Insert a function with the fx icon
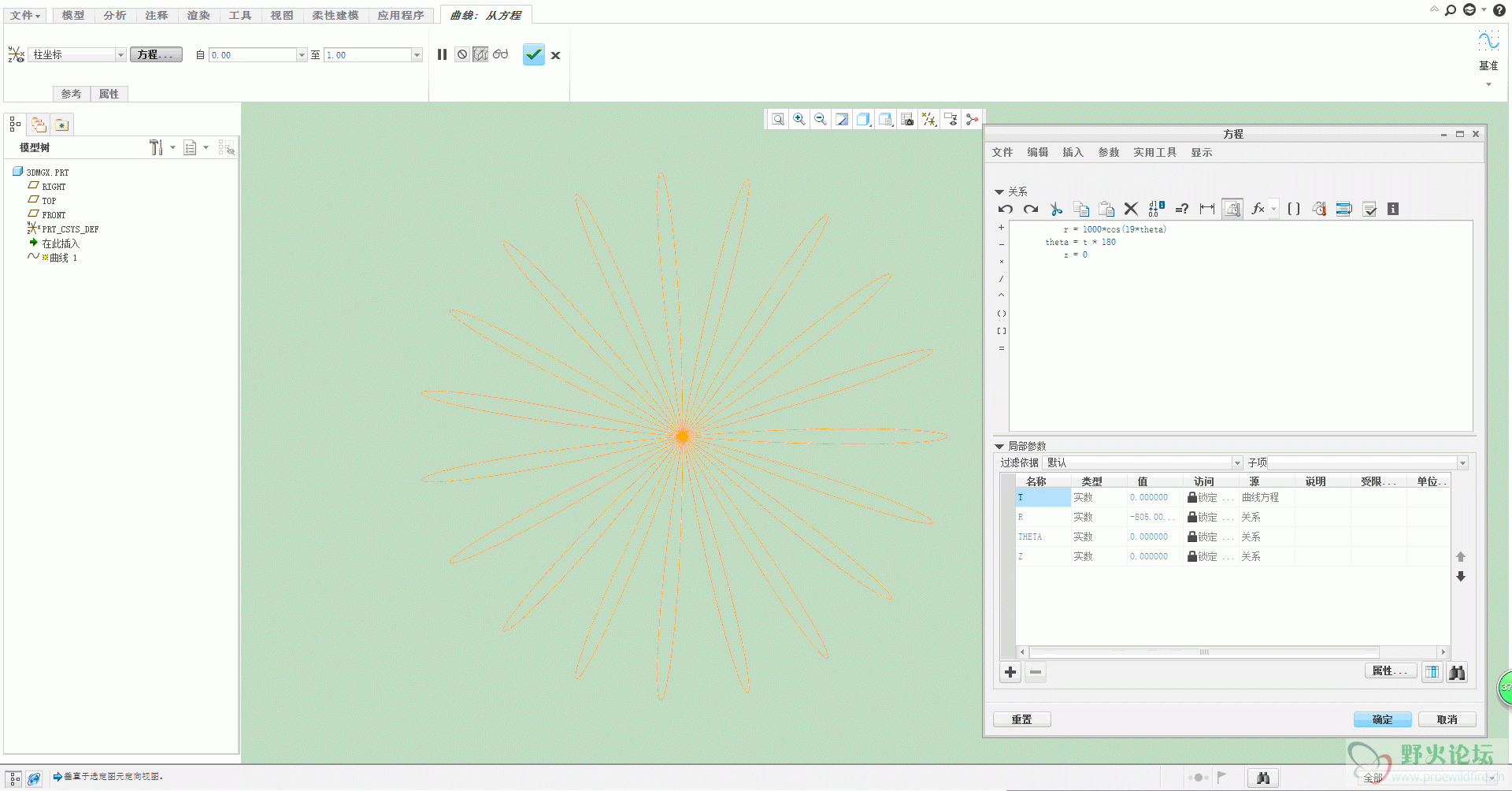Image resolution: width=1512 pixels, height=791 pixels. [x=1258, y=209]
